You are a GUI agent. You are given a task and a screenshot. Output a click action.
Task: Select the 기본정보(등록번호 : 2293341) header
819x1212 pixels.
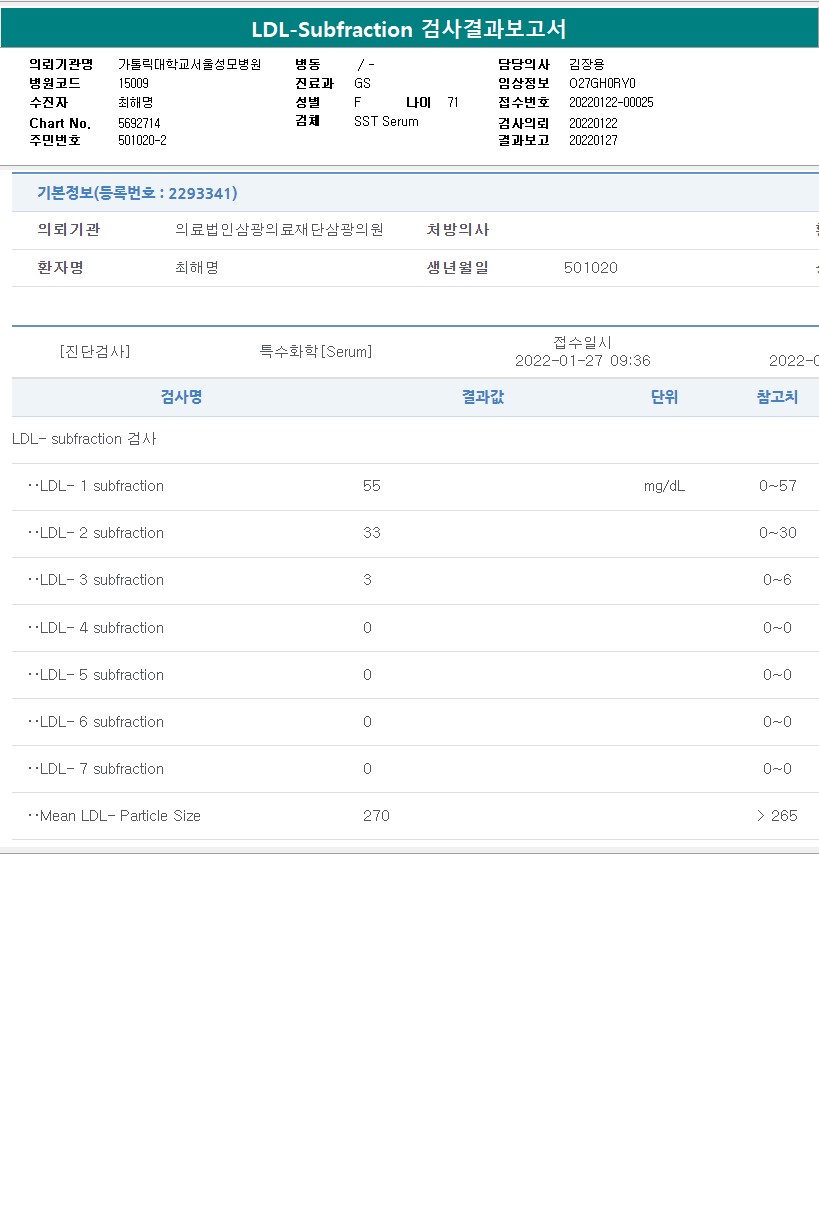tap(137, 193)
